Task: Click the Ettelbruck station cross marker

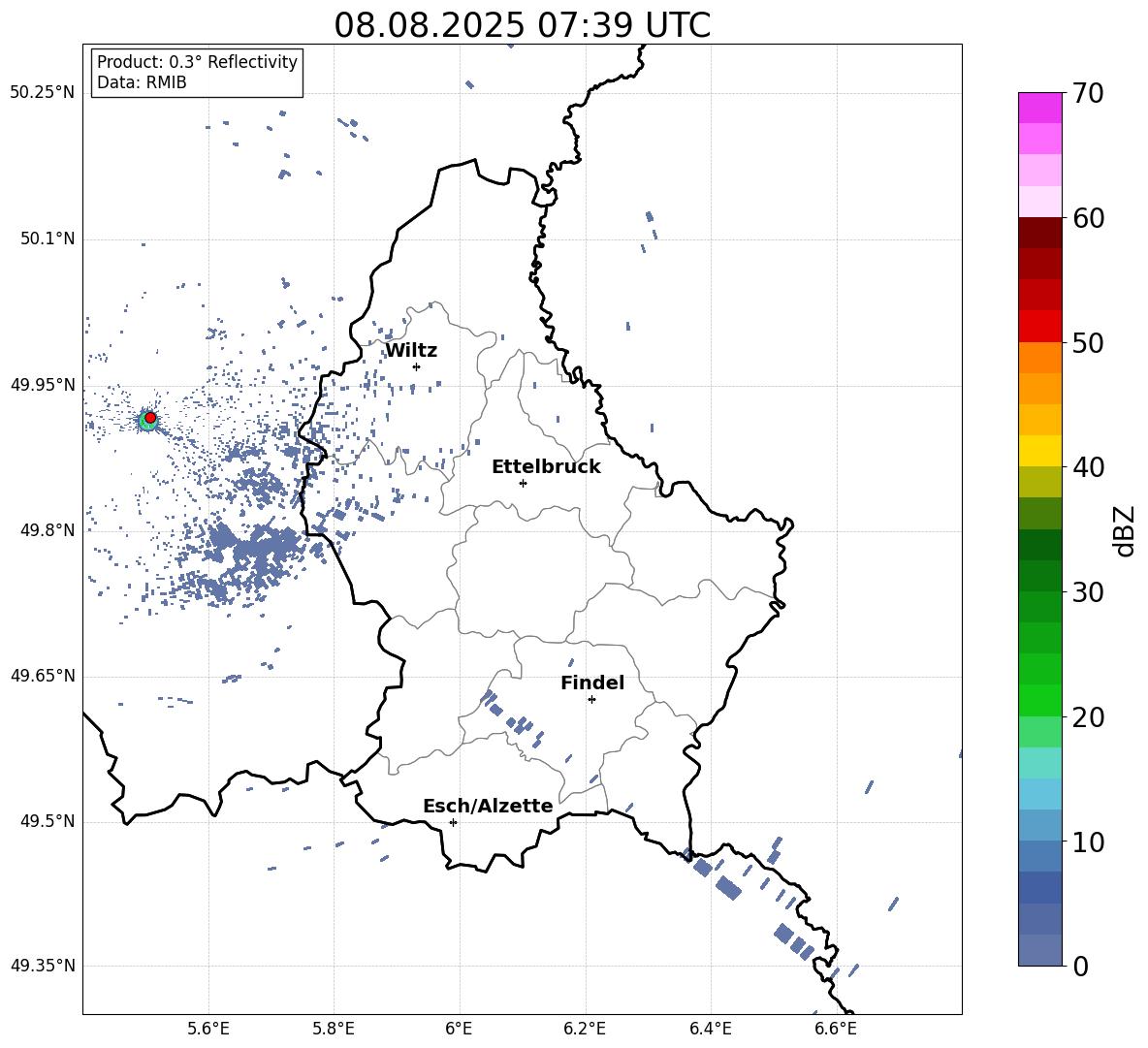Action: (x=523, y=483)
